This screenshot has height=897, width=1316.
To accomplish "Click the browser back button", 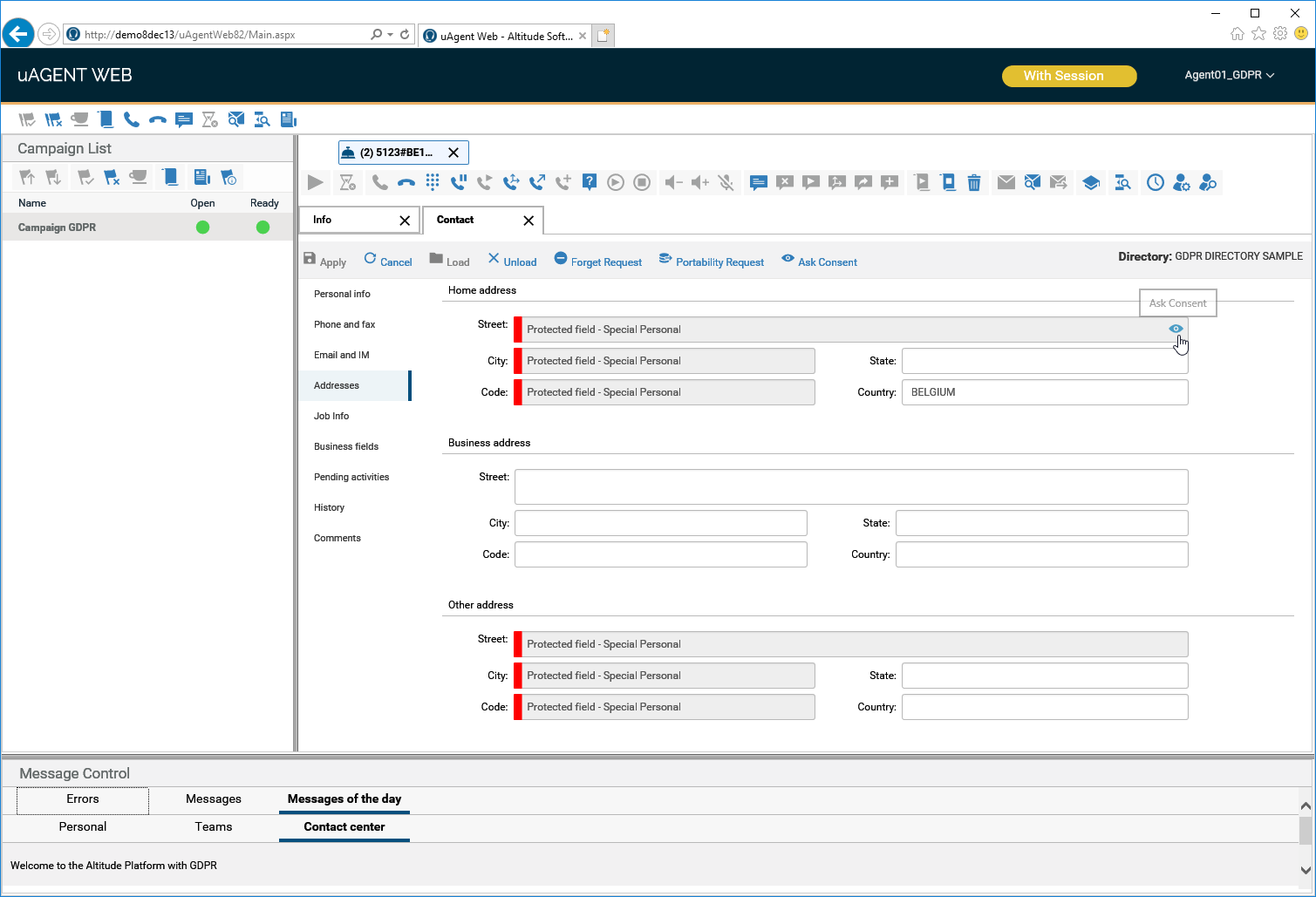I will [x=18, y=34].
